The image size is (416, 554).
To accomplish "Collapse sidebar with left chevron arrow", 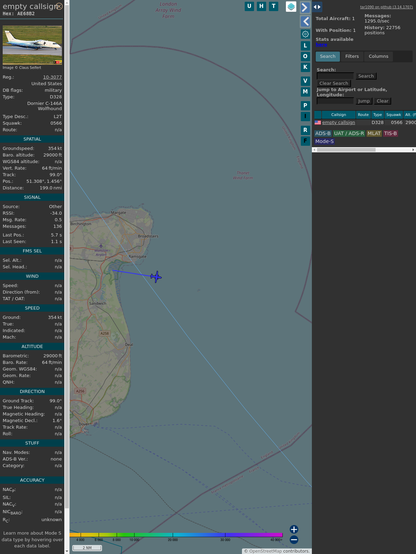I will (x=305, y=22).
